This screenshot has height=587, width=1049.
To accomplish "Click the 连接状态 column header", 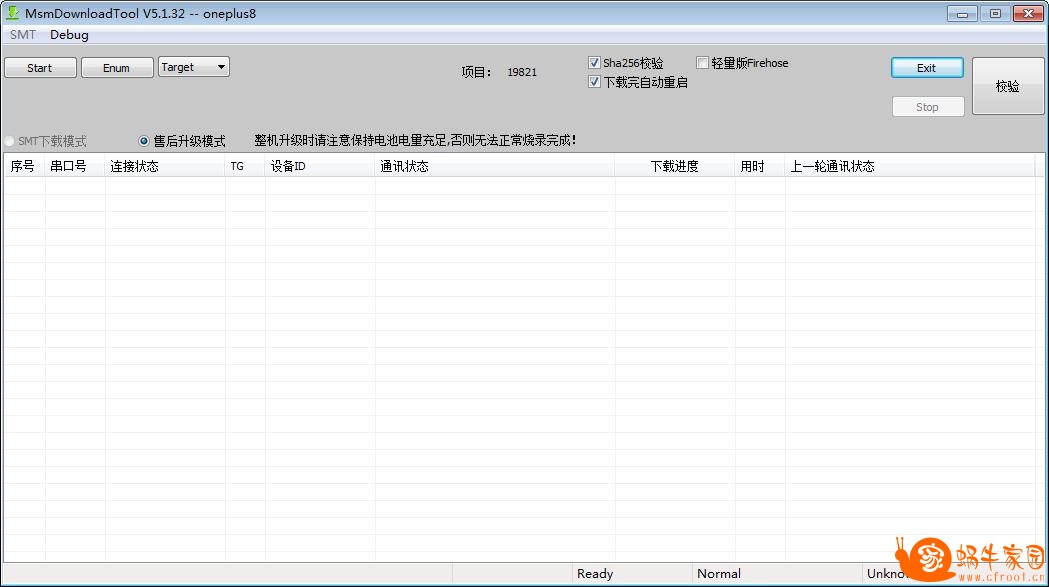I will [x=165, y=166].
